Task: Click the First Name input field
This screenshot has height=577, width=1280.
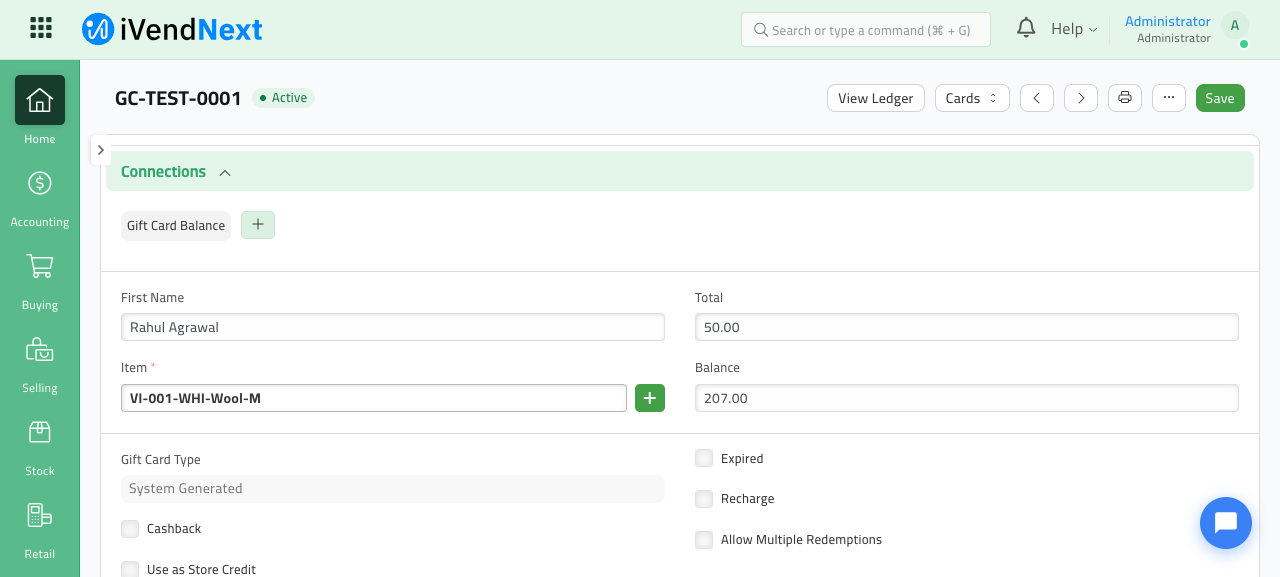Action: pos(393,327)
